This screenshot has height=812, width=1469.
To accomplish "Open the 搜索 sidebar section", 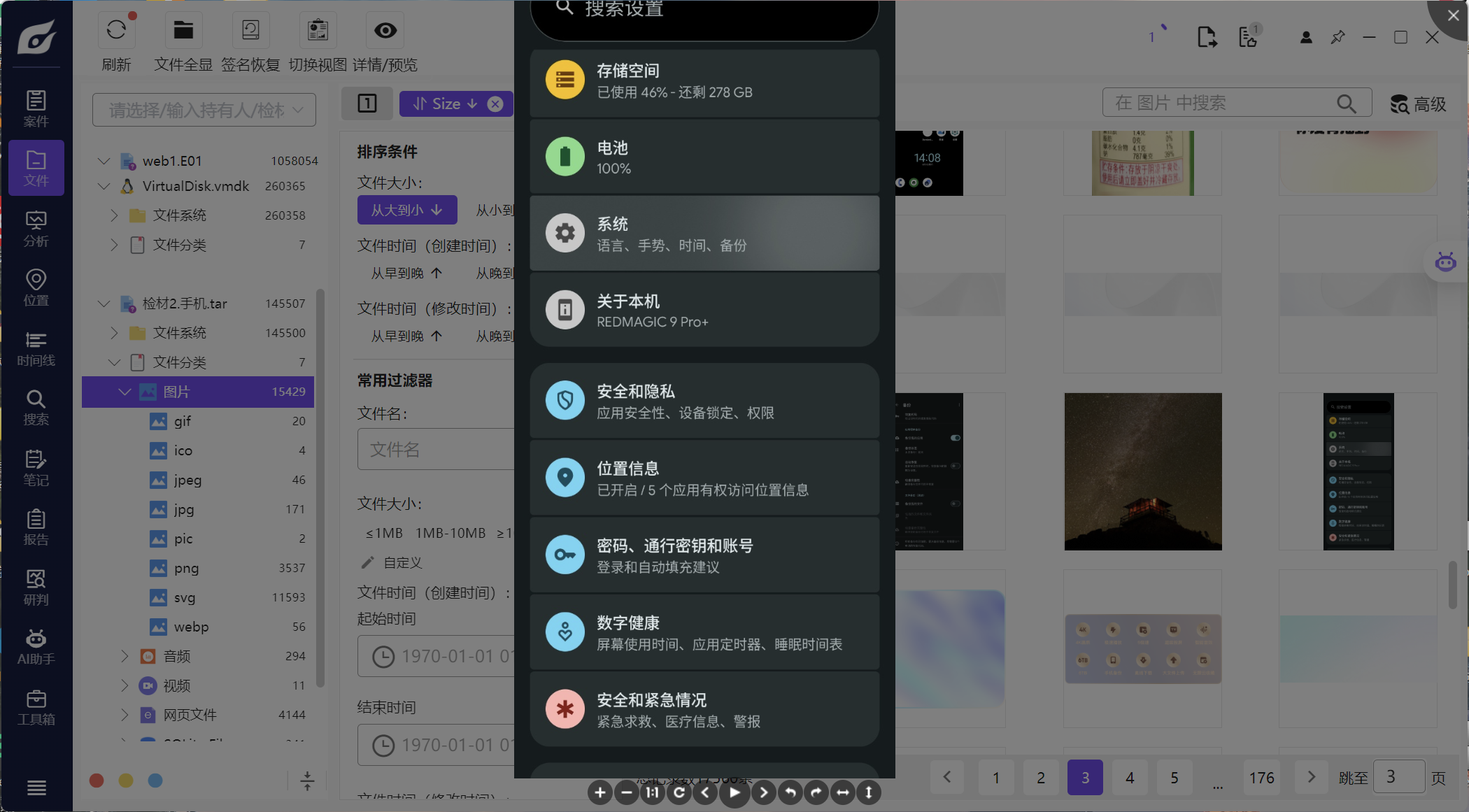I will click(x=36, y=407).
